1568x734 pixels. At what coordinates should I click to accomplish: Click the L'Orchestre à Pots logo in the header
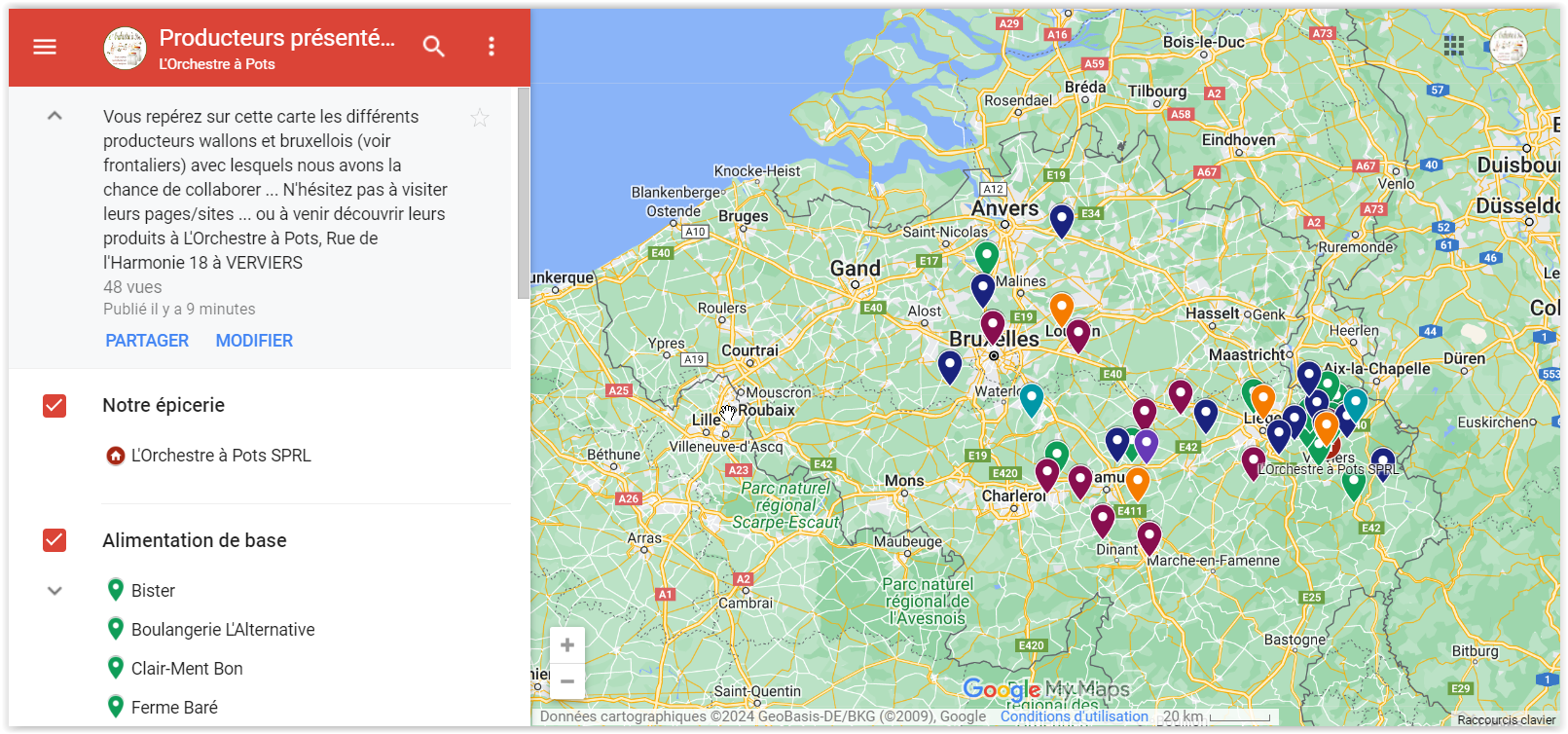tap(125, 48)
